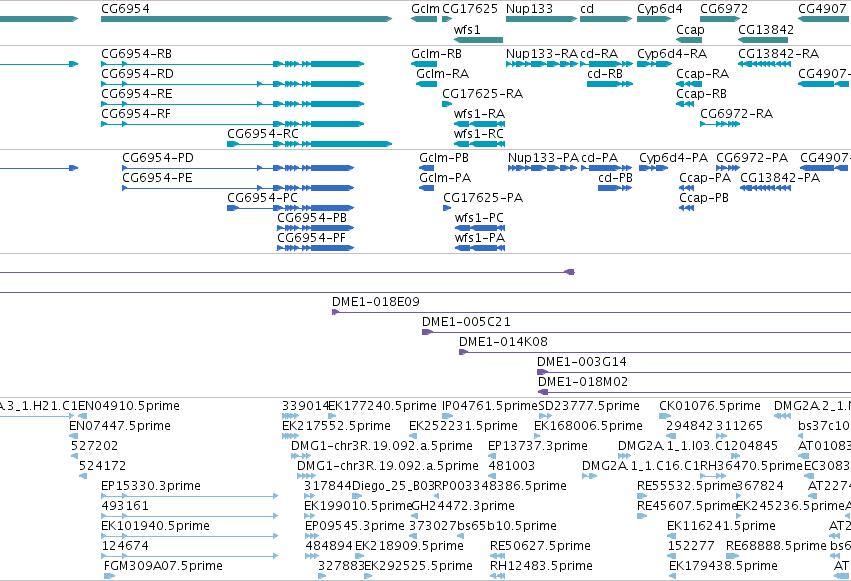Click the CG6954 gene label in the gene track
851x581 pixels.
[125, 9]
